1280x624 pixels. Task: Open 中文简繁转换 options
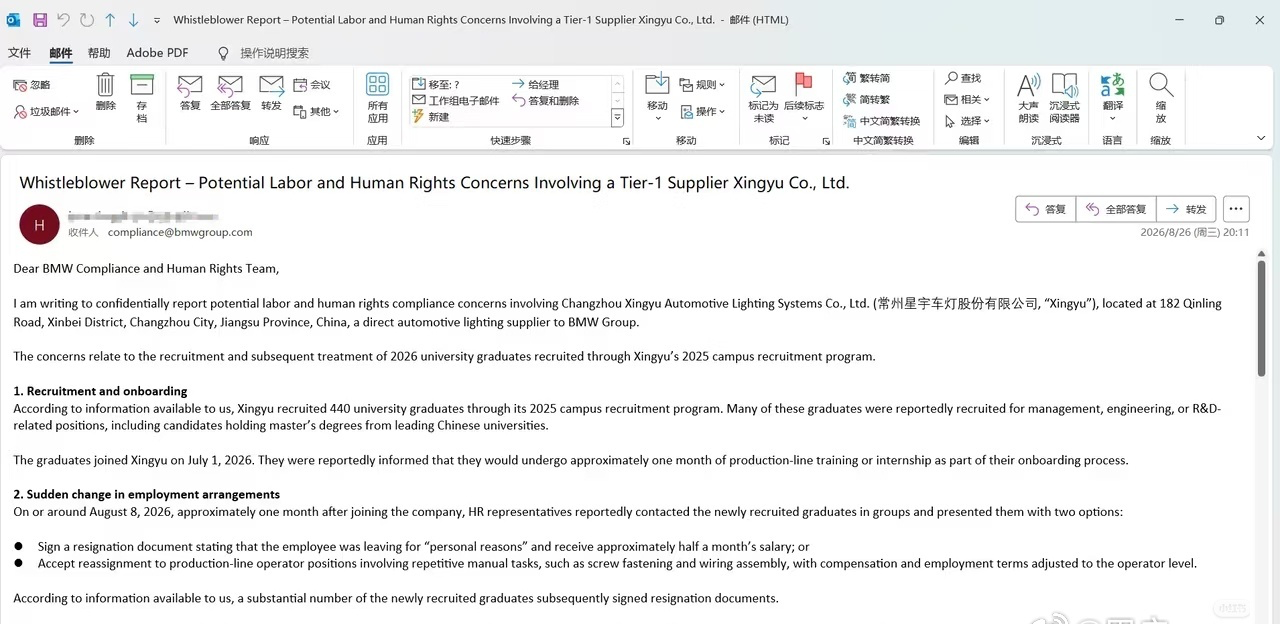pyautogui.click(x=881, y=122)
